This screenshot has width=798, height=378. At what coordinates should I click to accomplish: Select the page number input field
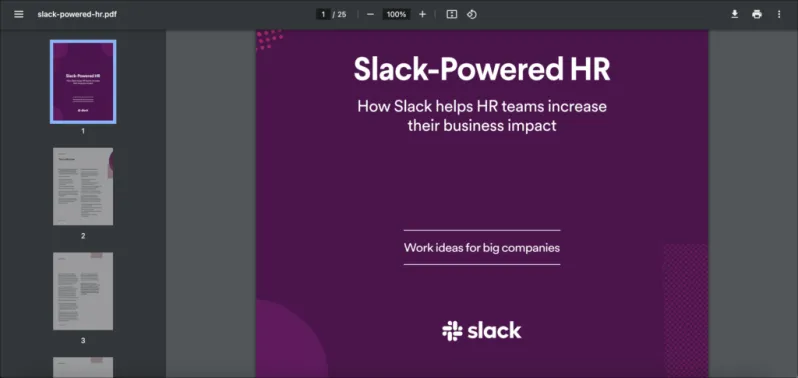click(x=323, y=14)
